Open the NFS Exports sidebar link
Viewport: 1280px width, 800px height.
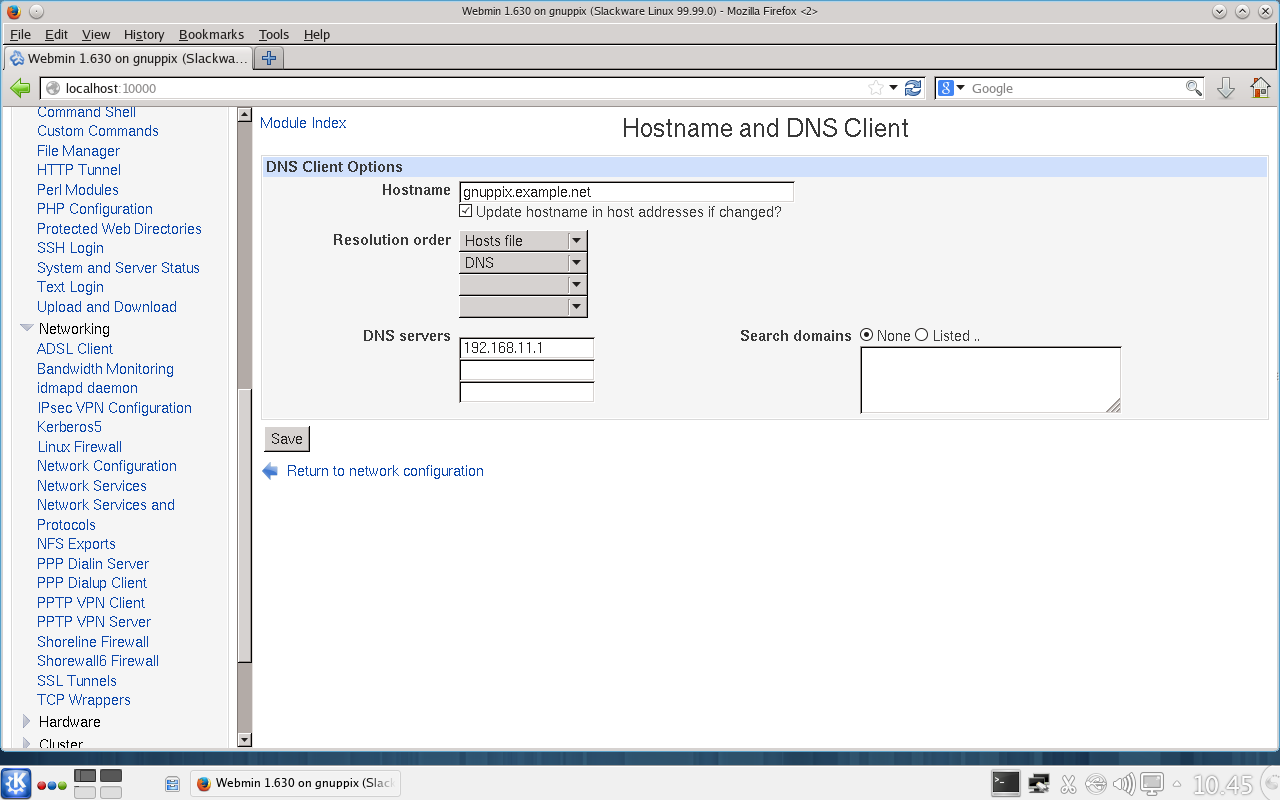coord(76,544)
